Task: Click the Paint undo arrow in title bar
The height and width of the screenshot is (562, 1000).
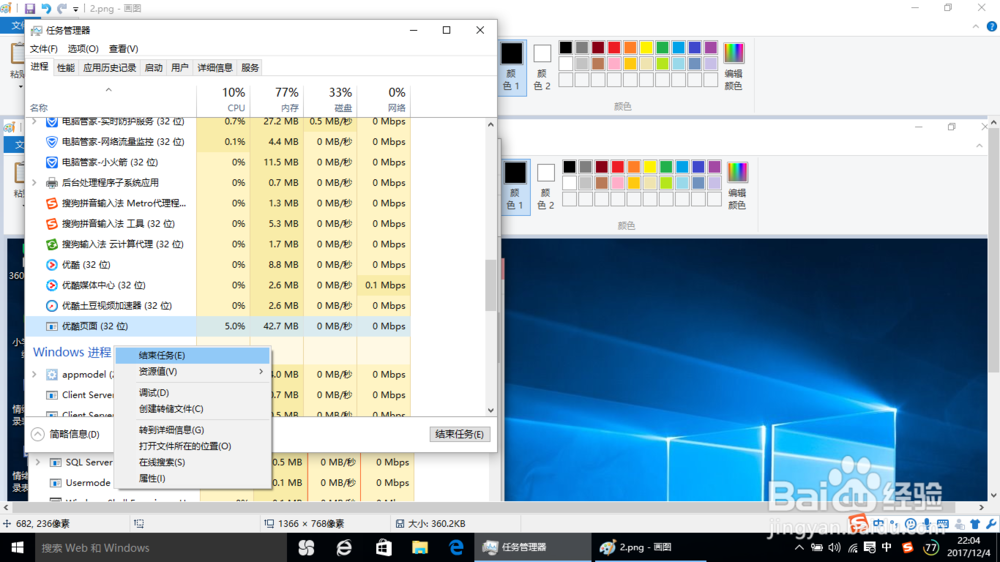Action: click(46, 8)
